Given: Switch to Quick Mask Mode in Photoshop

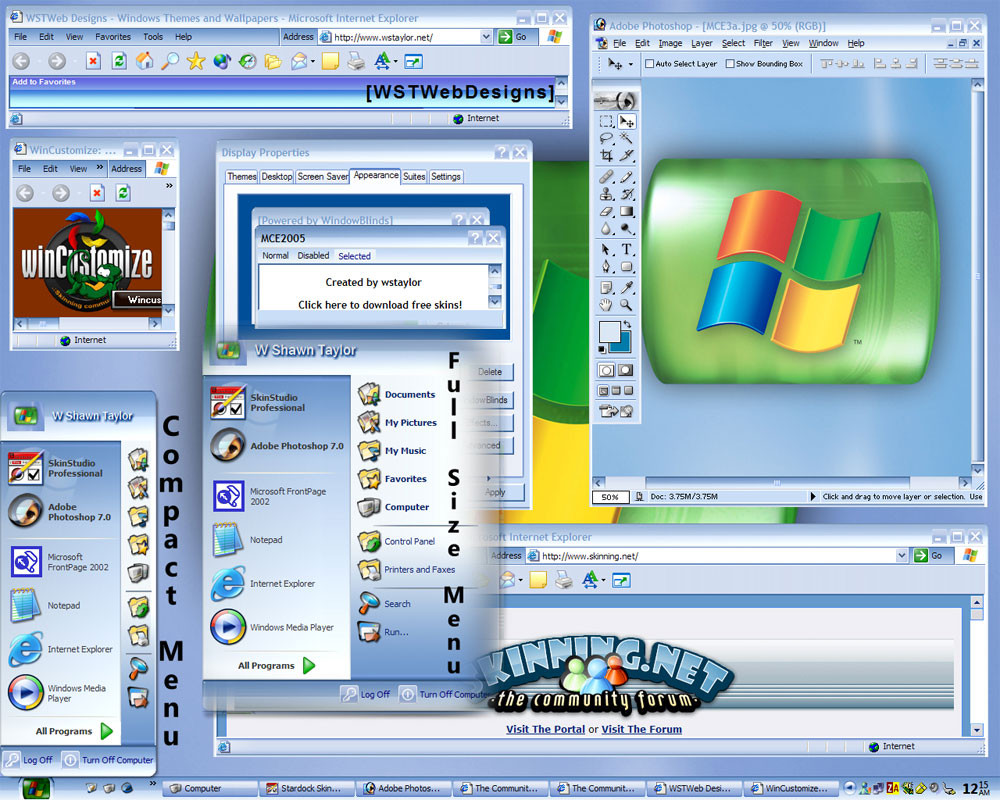Looking at the screenshot, I should click(626, 370).
